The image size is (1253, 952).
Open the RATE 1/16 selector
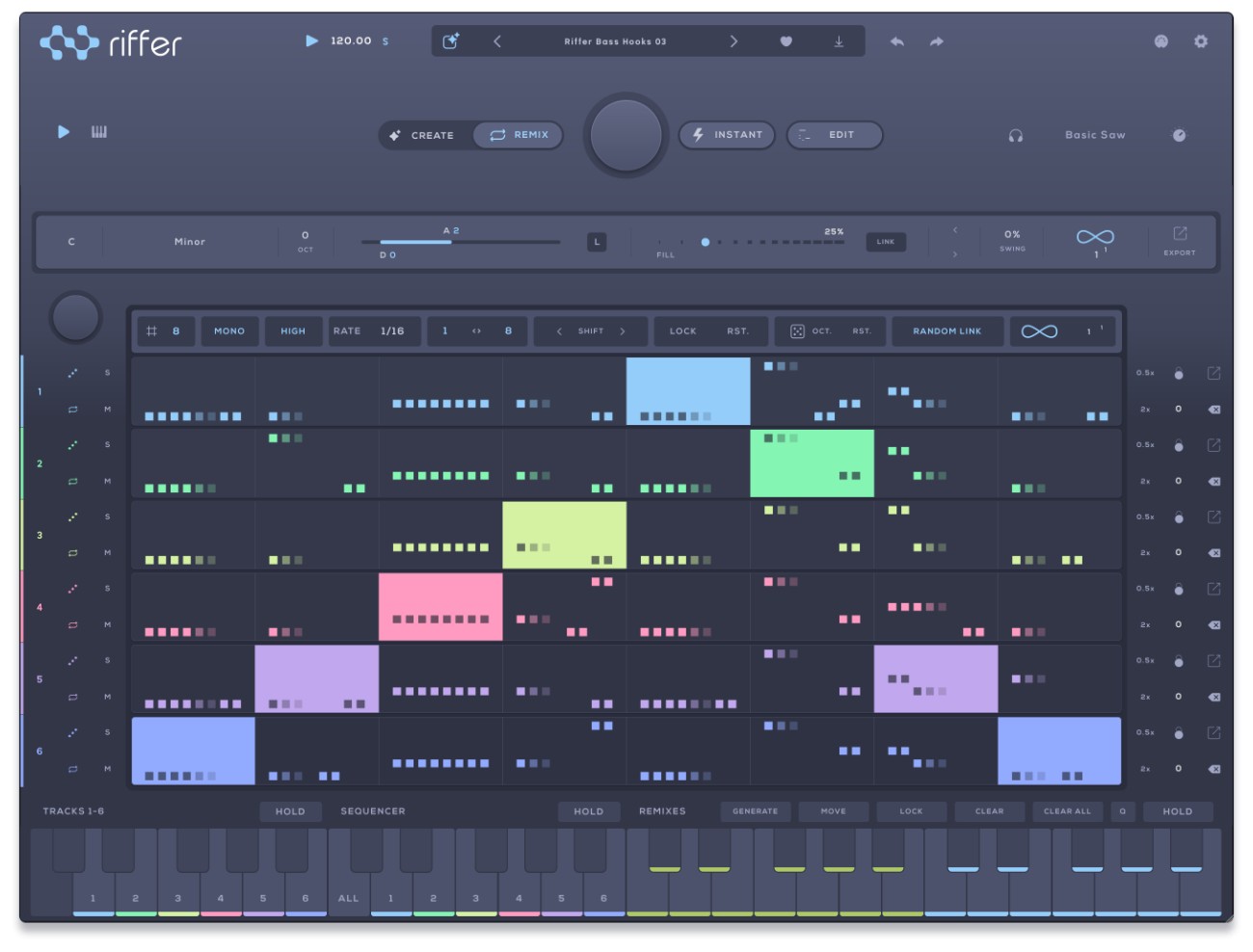click(374, 331)
